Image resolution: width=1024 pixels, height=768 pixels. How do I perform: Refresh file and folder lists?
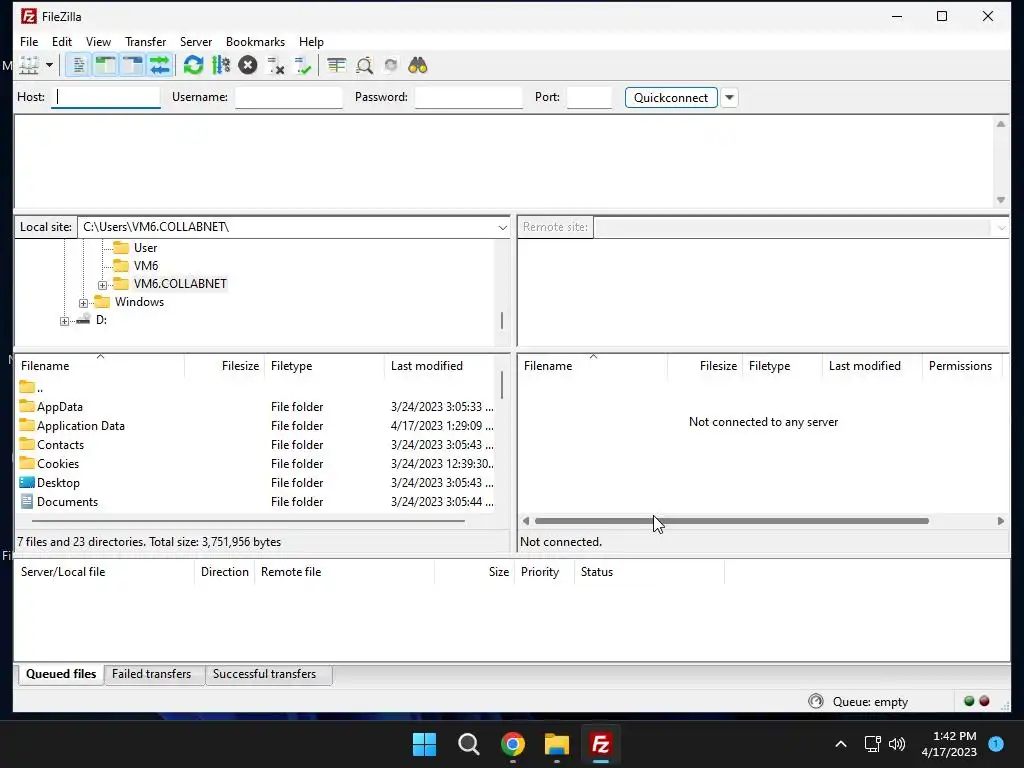click(x=193, y=65)
